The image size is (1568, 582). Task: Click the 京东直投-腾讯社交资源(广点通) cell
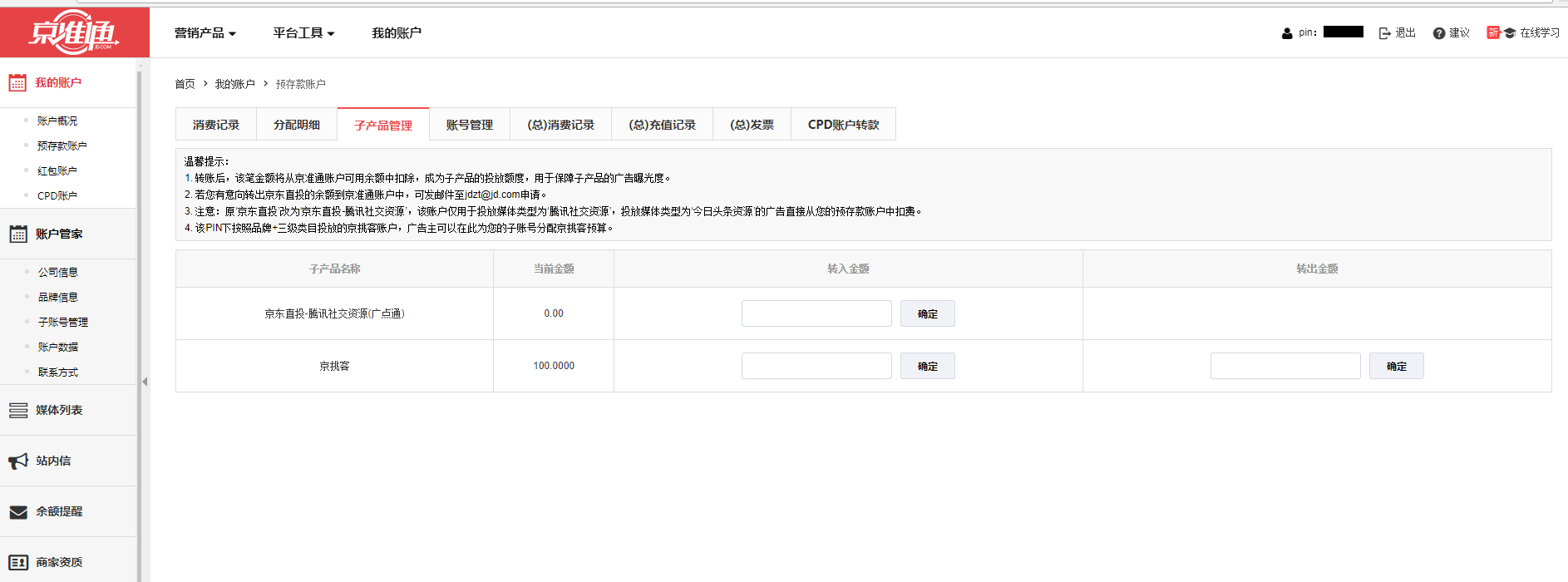(334, 313)
